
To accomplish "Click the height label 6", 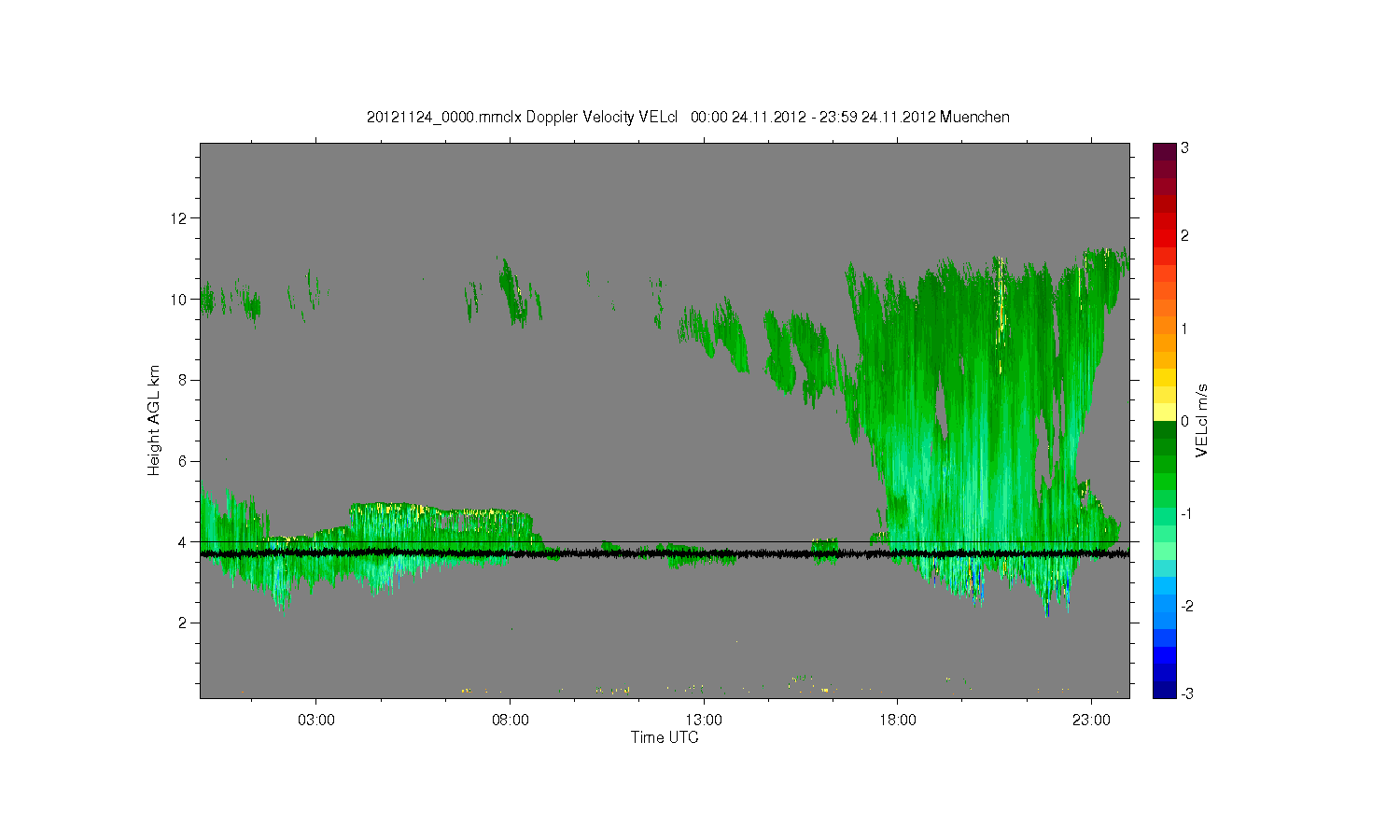I will click(x=182, y=461).
